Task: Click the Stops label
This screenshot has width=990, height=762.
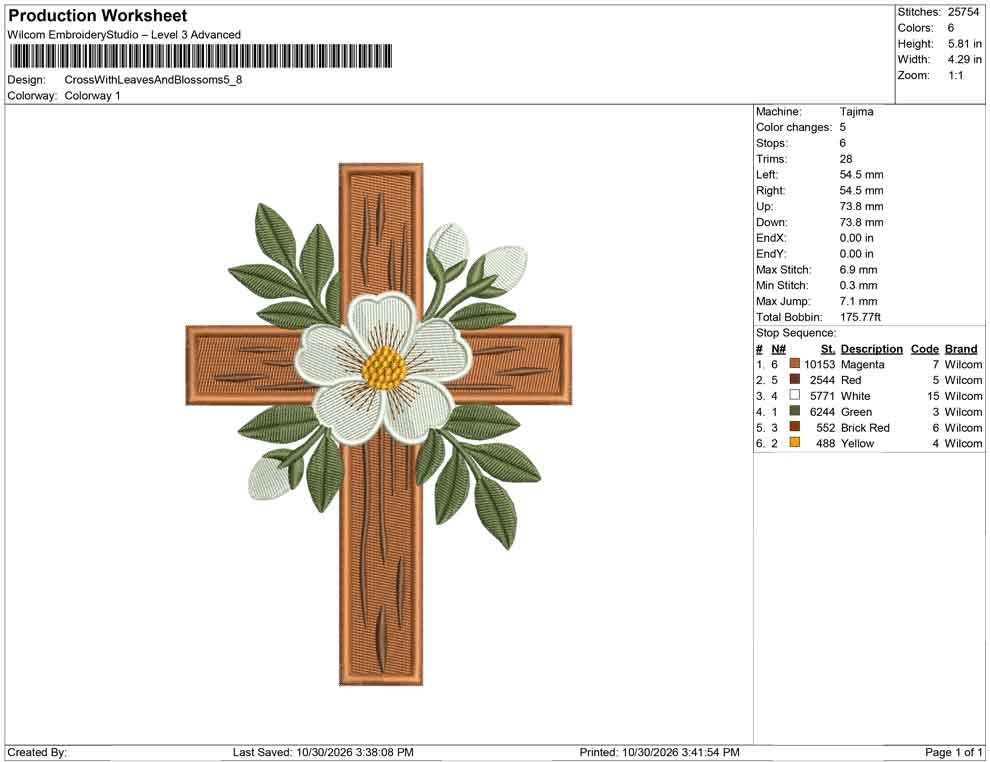Action: [772, 143]
